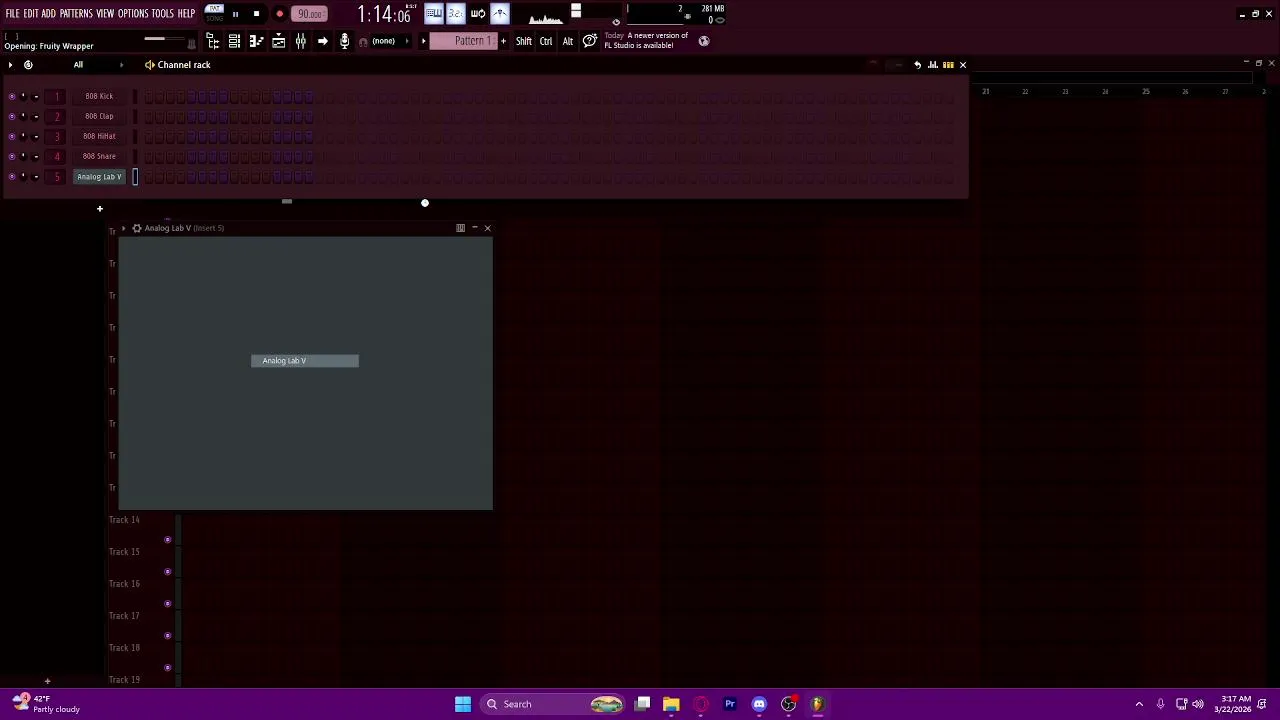Open the TOOLS menu
Screen dimensions: 1280x720
pos(163,14)
